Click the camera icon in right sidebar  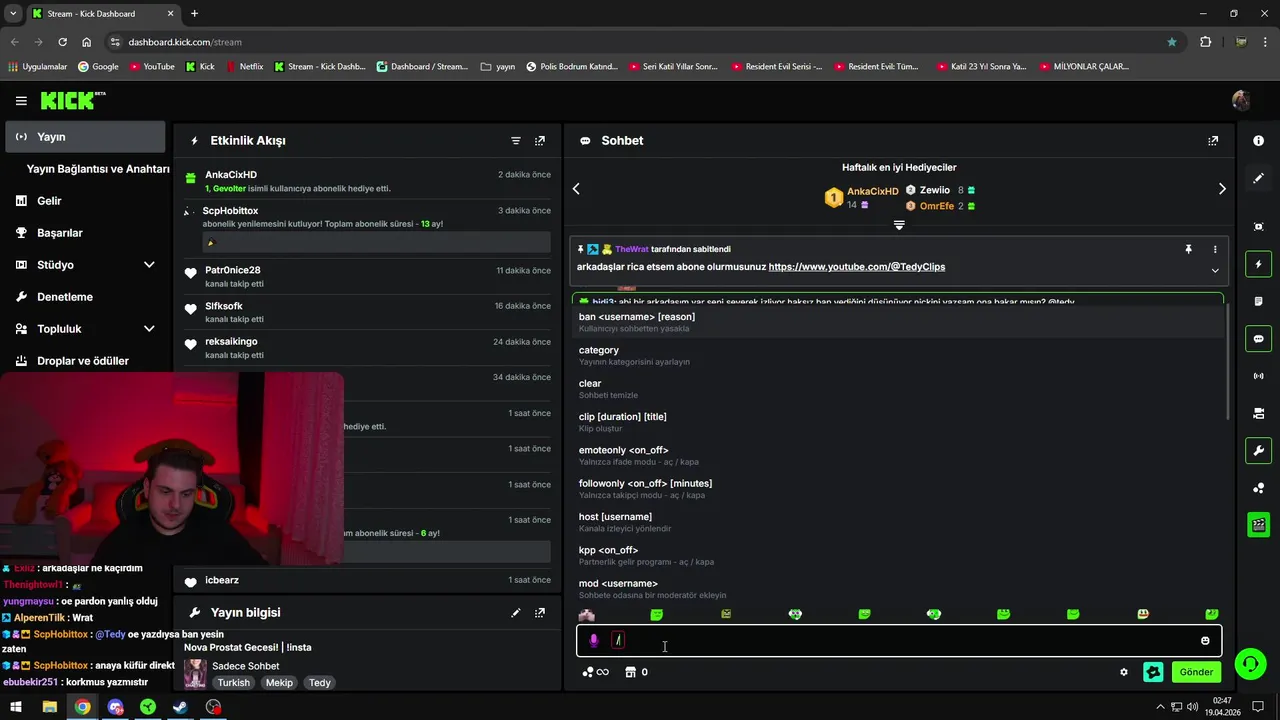click(x=1258, y=413)
